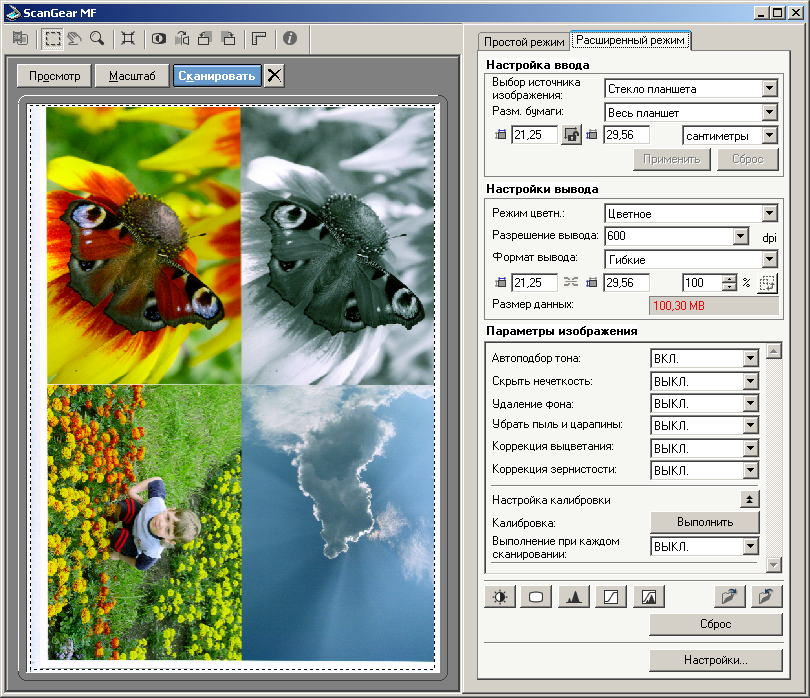Switch to the Расширенный режим tab
Image resolution: width=810 pixels, height=698 pixels.
(630, 40)
